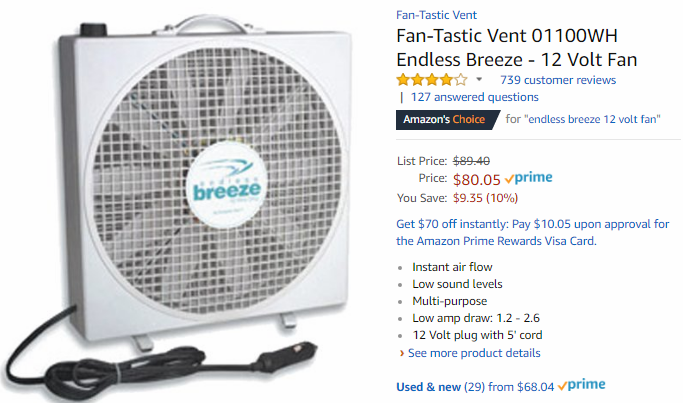683x403 pixels.
Task: Click the orange chevron before See more
Action: point(402,353)
